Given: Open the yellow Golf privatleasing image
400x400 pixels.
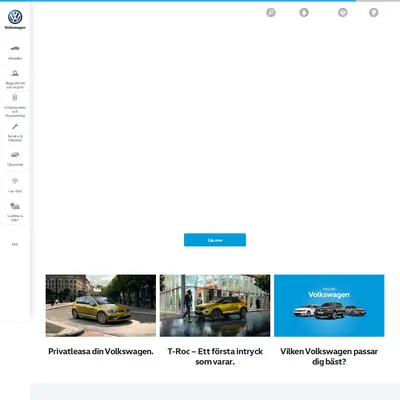Looking at the screenshot, I should 101,306.
